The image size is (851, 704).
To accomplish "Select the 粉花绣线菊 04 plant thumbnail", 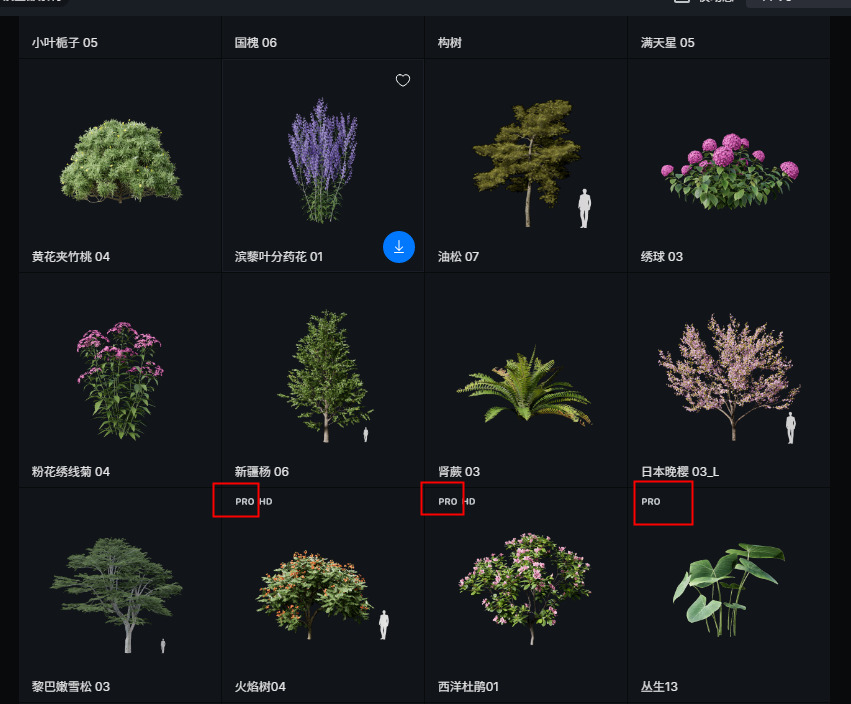I will tap(120, 379).
